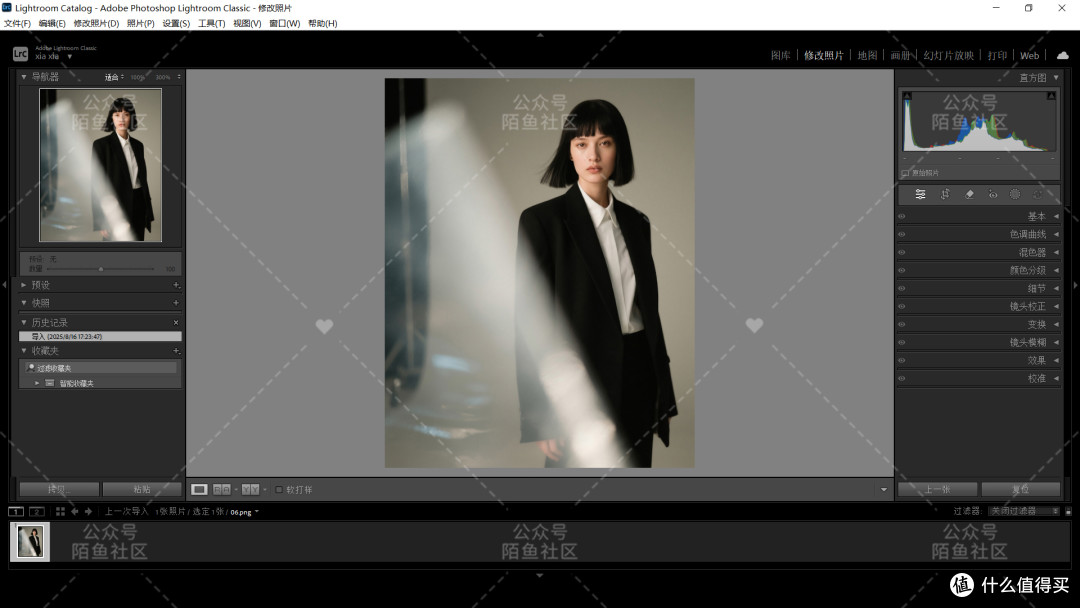Add a collection with the 收藏夹 plus icon

click(176, 351)
